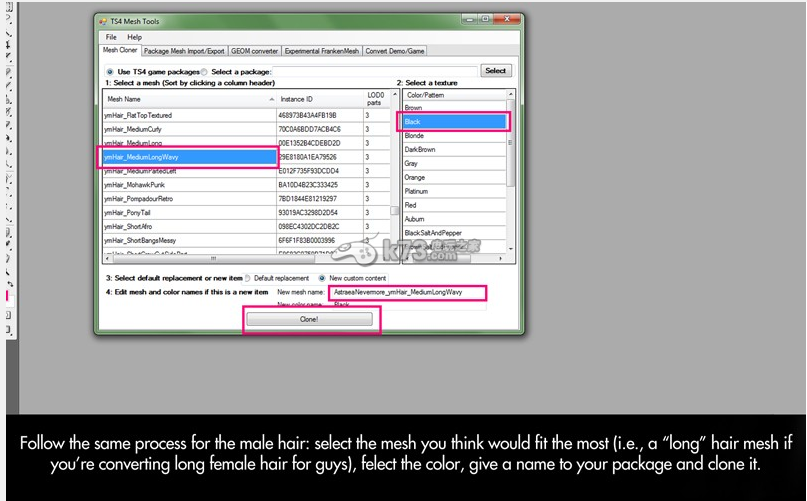Select the ymHair_MohawkPunk mesh row
The image size is (807, 501).
(x=187, y=185)
